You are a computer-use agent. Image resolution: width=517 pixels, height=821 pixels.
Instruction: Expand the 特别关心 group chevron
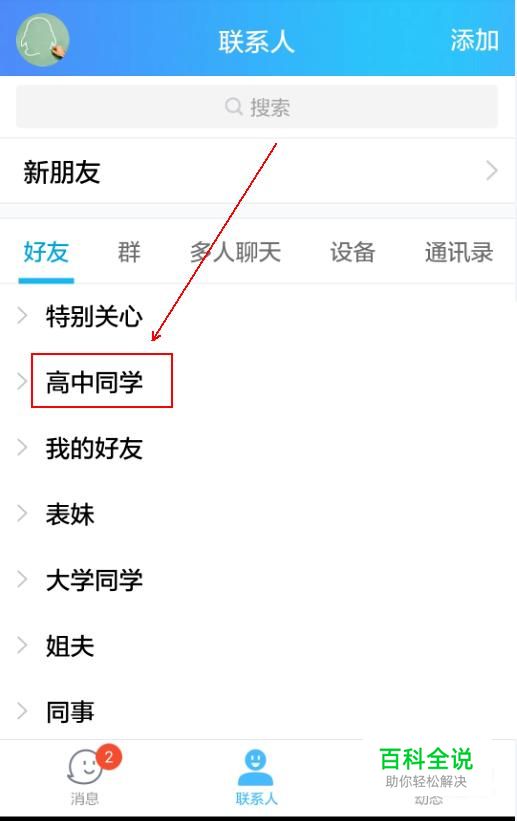[x=22, y=315]
